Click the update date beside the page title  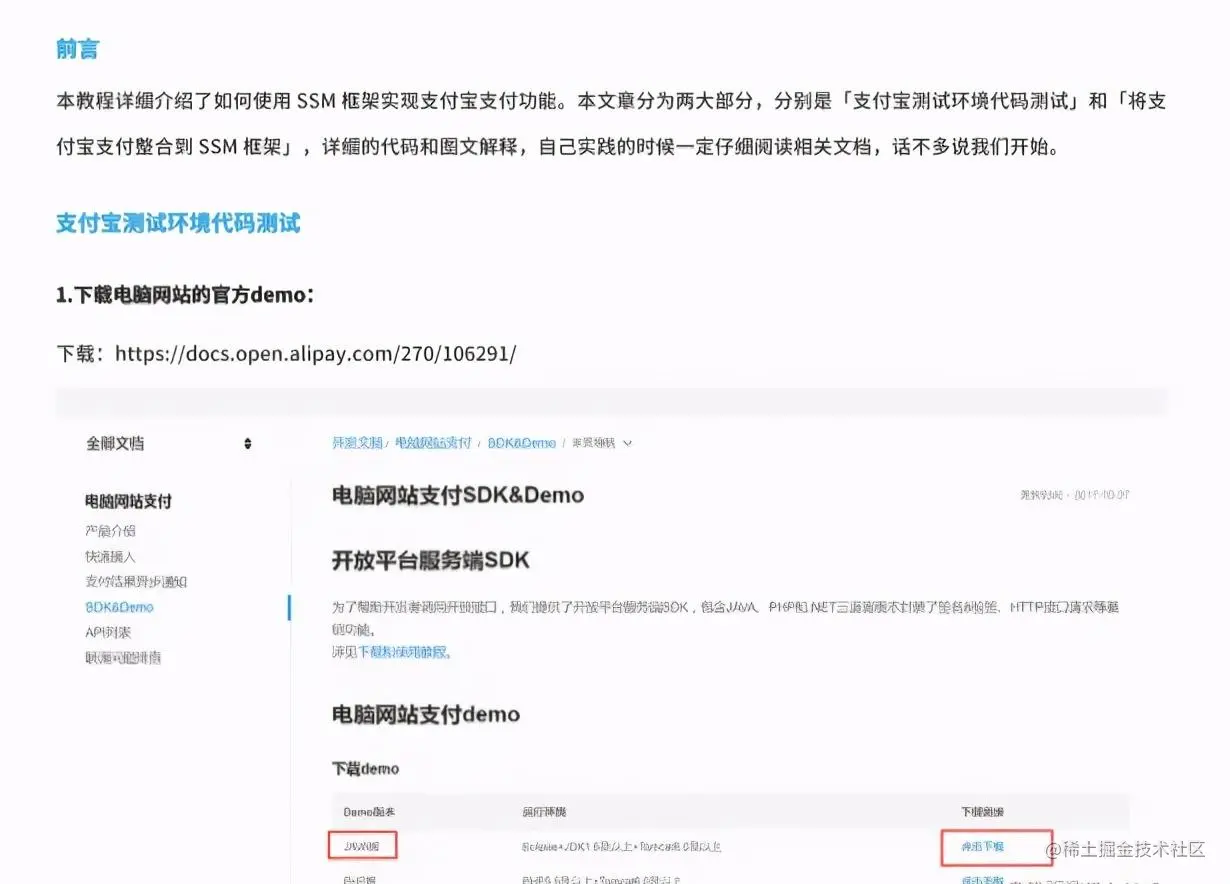click(x=1074, y=495)
